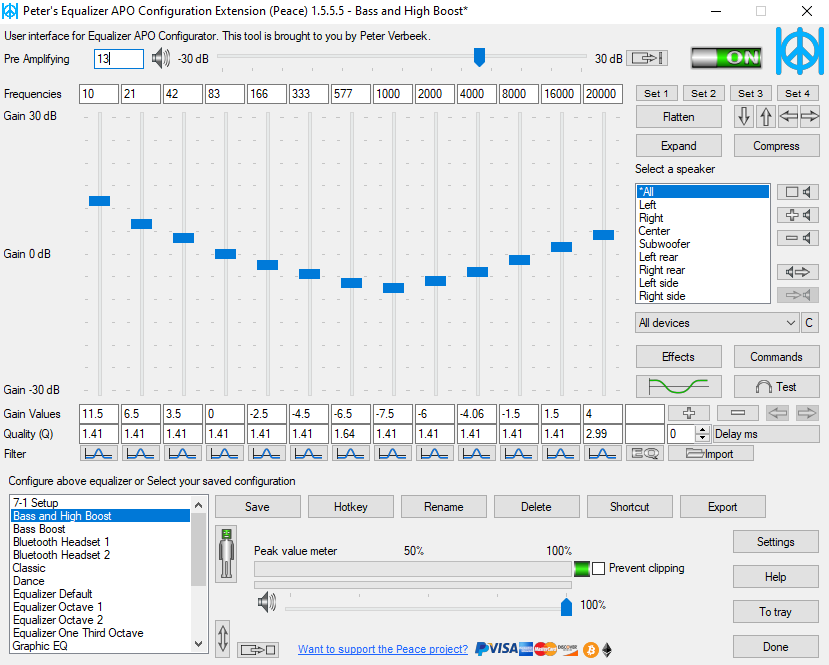Load the Set 4 preset
Viewport: 829px width, 665px height.
coord(798,94)
